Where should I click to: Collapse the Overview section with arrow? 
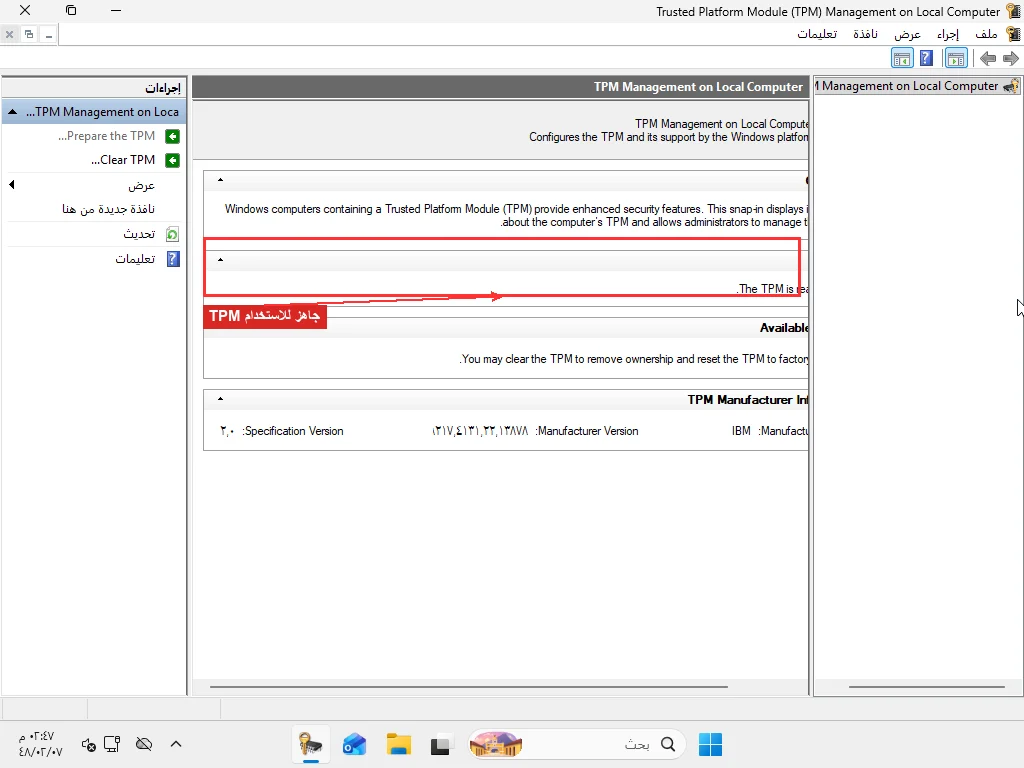click(x=221, y=180)
